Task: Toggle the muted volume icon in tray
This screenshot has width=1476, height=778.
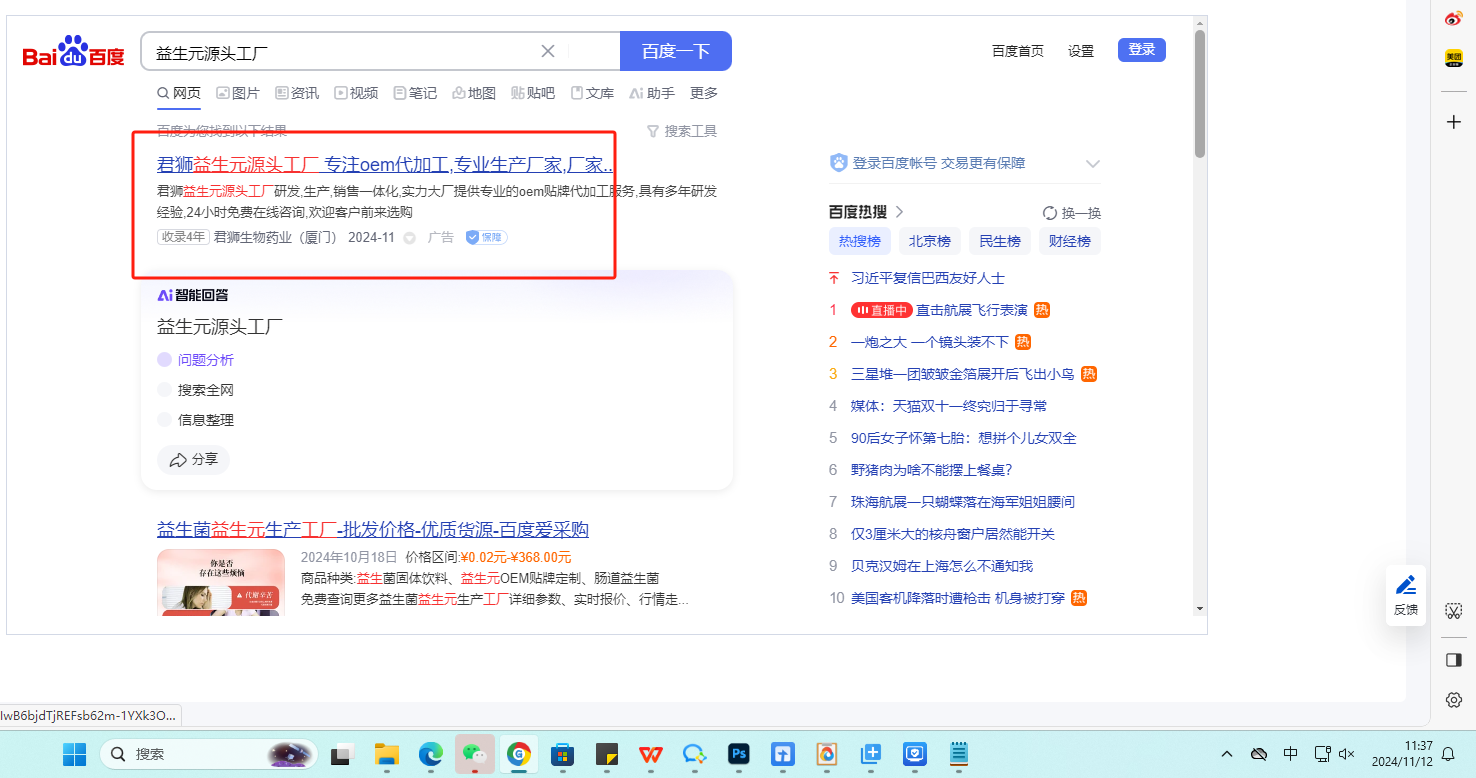Action: point(1347,754)
